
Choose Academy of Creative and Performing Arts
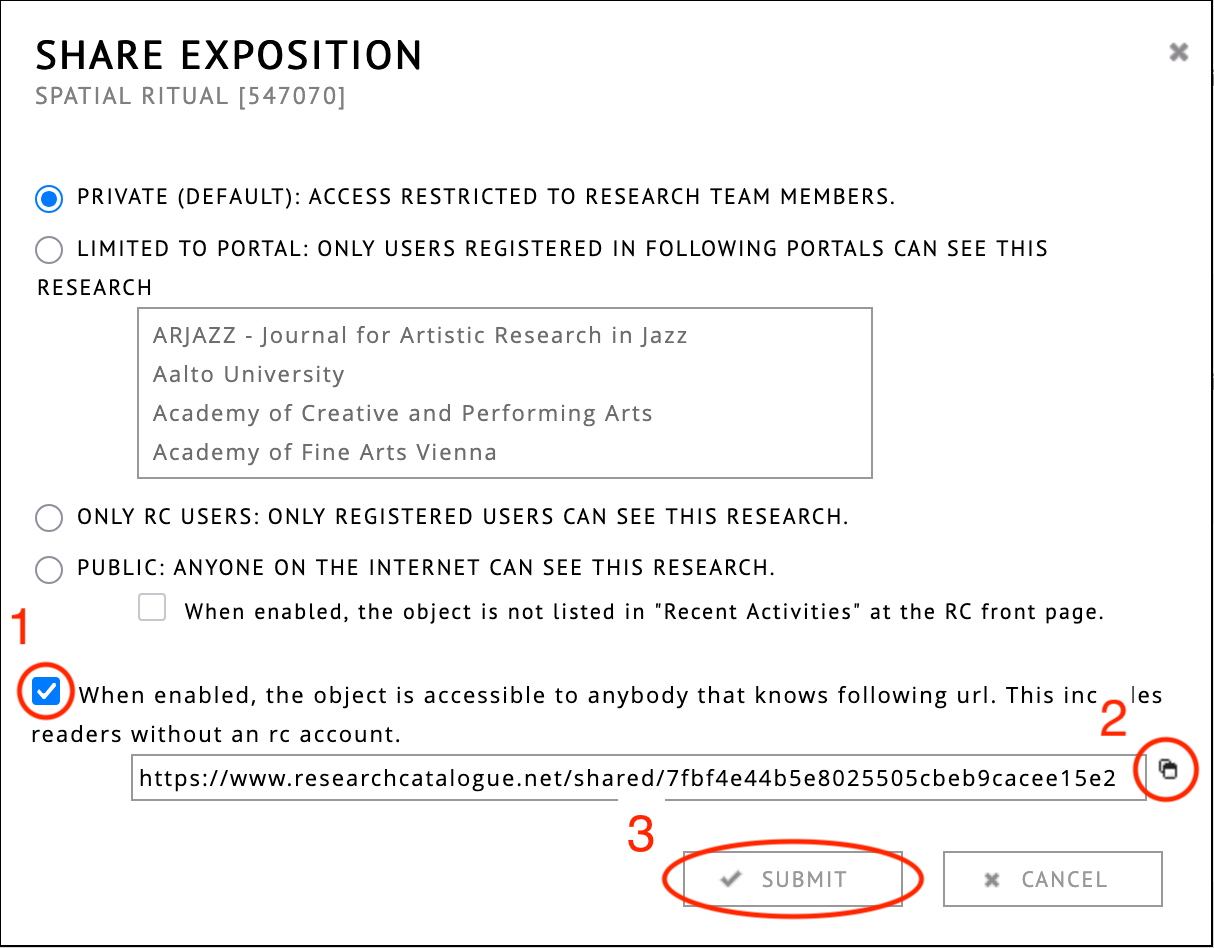coord(402,413)
